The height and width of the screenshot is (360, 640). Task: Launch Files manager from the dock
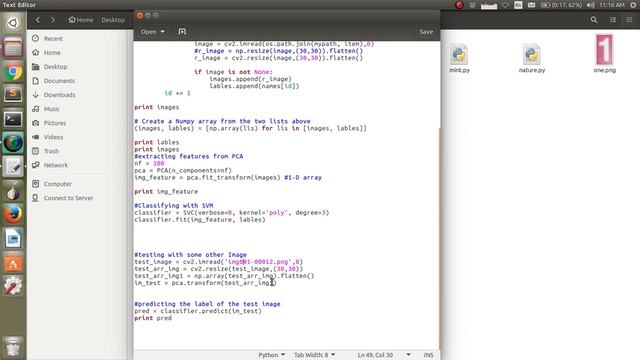coord(13,47)
